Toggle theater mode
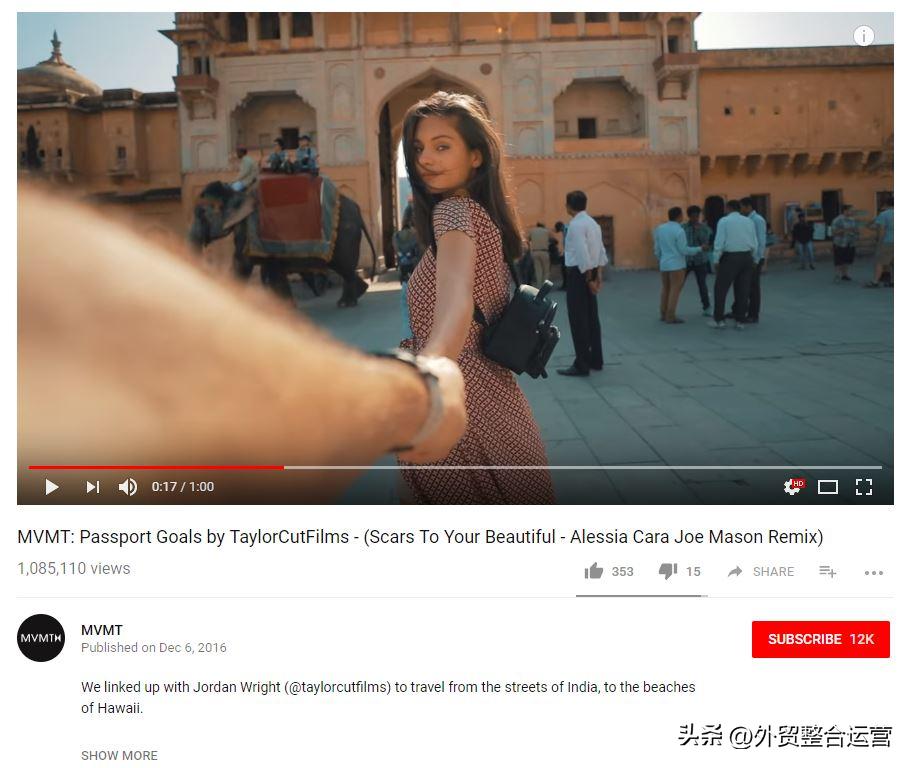 [x=827, y=487]
